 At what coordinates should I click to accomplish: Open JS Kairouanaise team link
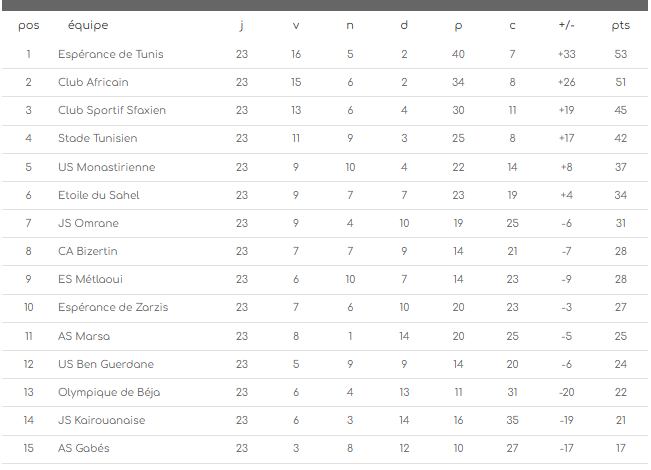[101, 420]
